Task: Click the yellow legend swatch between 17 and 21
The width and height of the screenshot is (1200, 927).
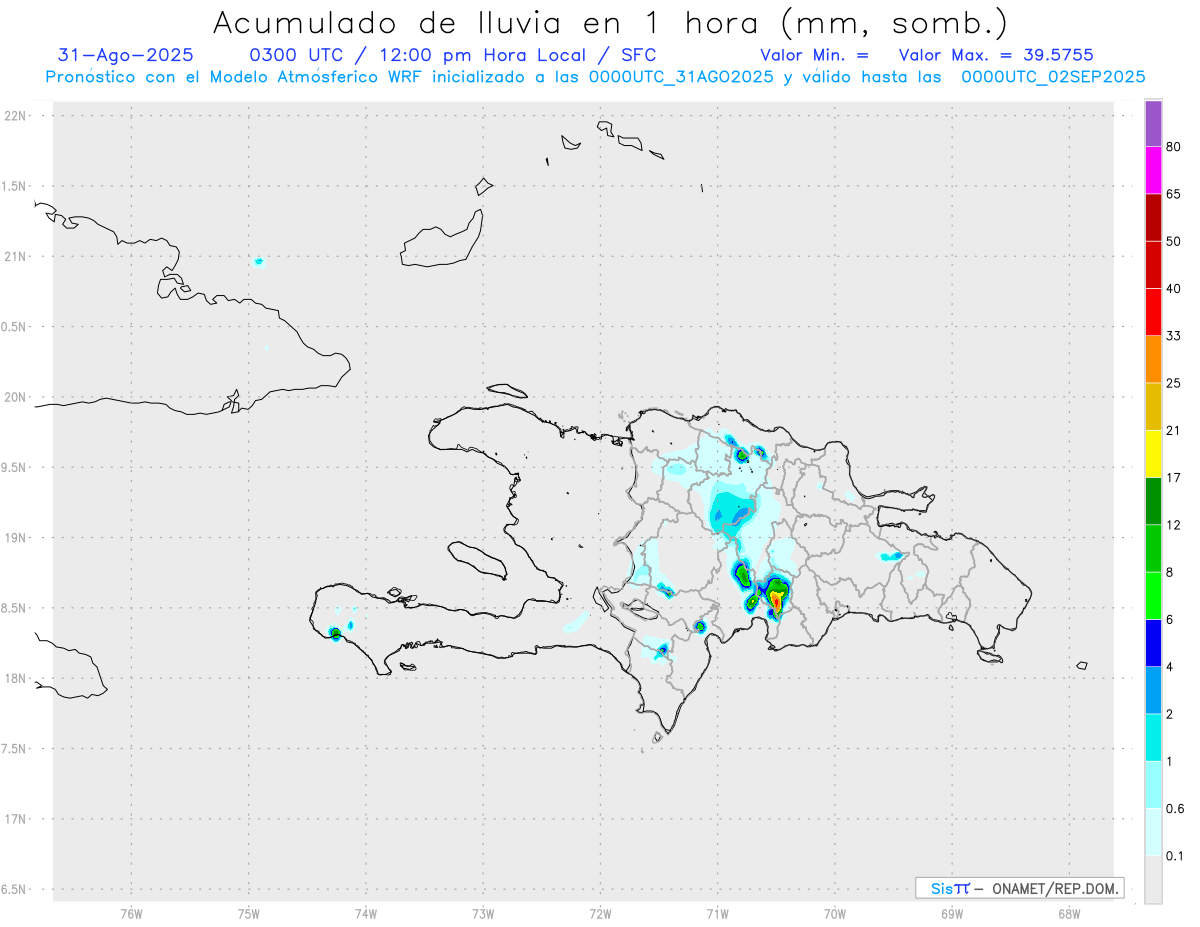Action: pos(1153,454)
